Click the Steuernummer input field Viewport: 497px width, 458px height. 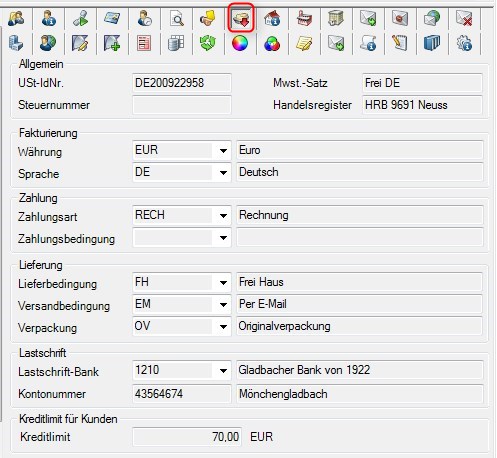182,105
